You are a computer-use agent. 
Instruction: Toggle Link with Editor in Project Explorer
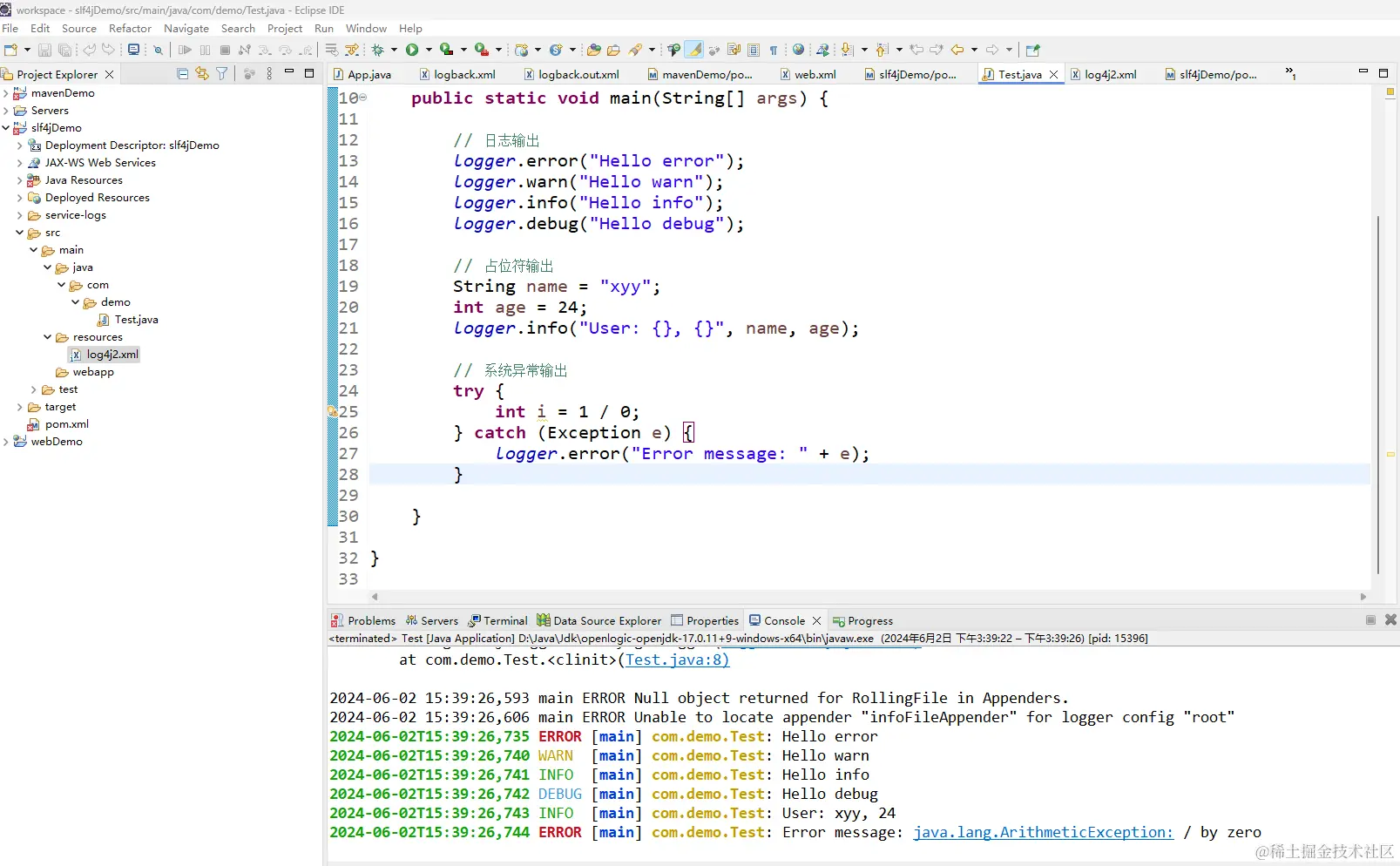pos(202,74)
